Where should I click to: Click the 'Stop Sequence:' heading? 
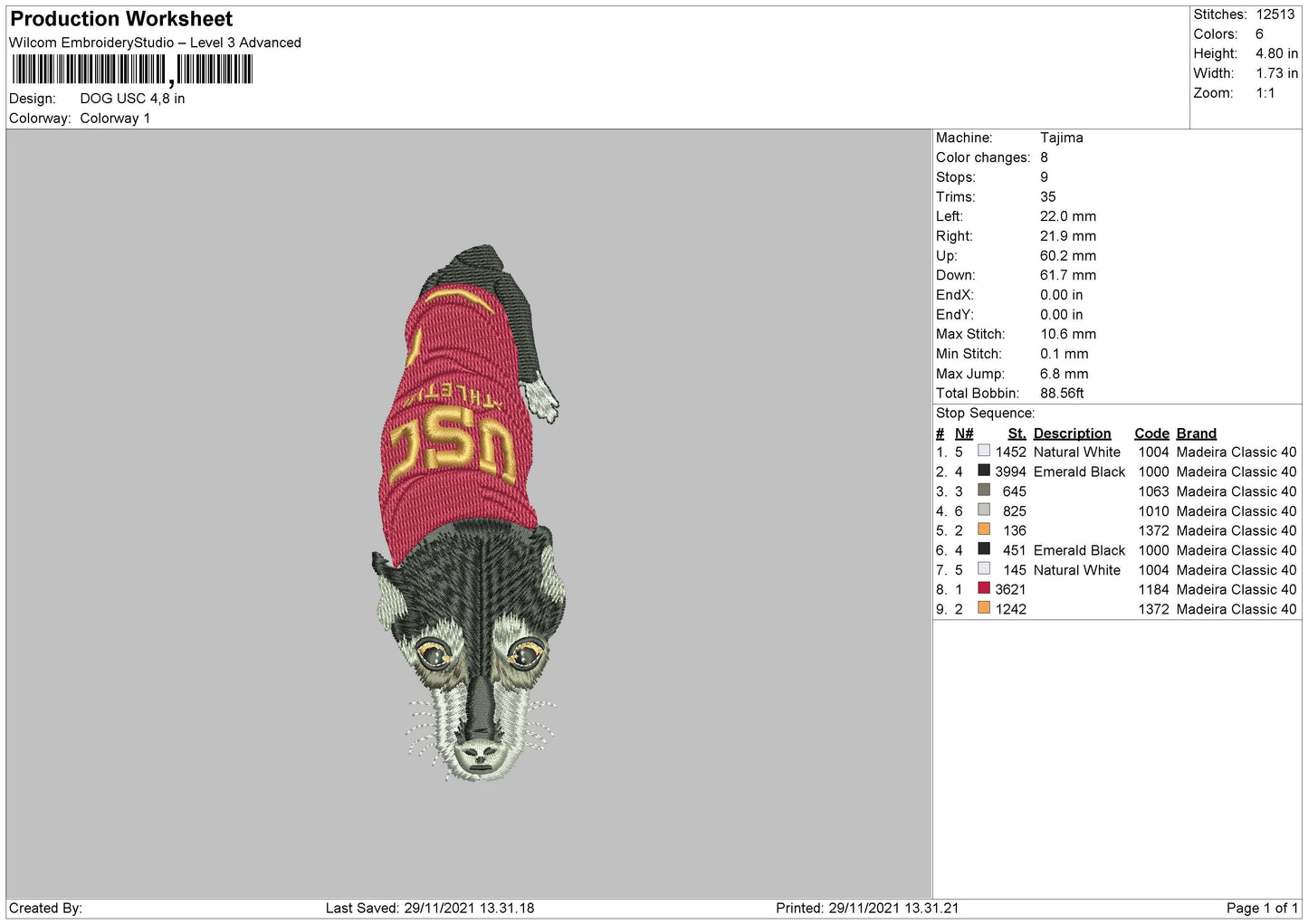click(985, 414)
